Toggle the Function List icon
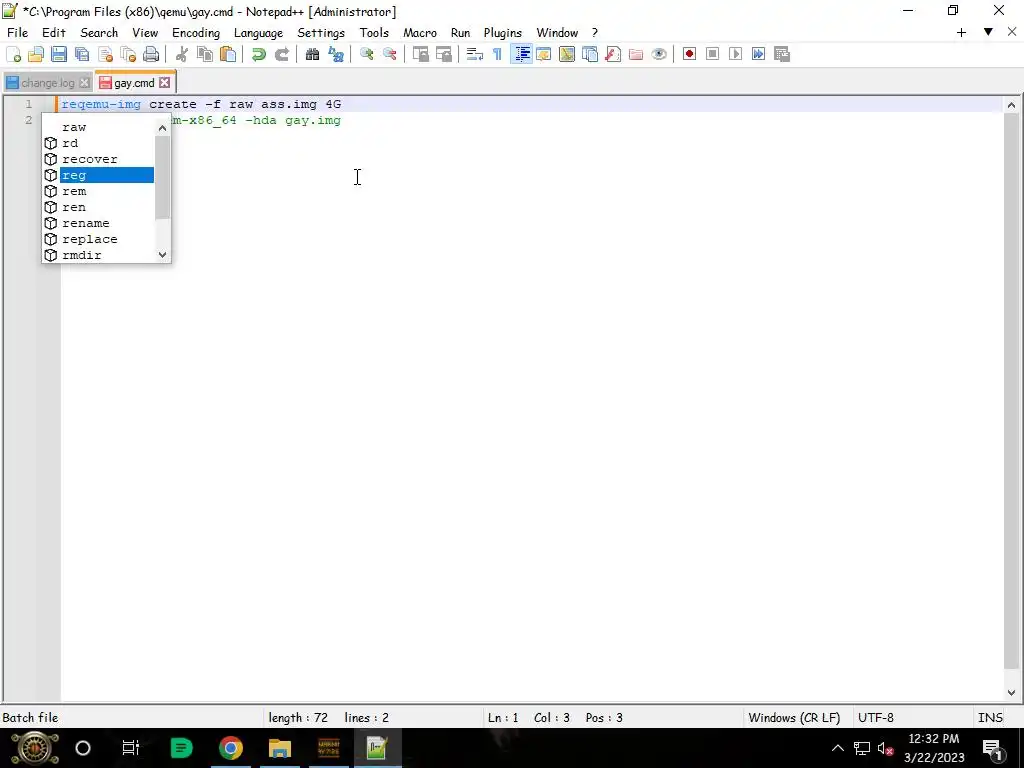Viewport: 1024px width, 768px height. pyautogui.click(x=613, y=54)
